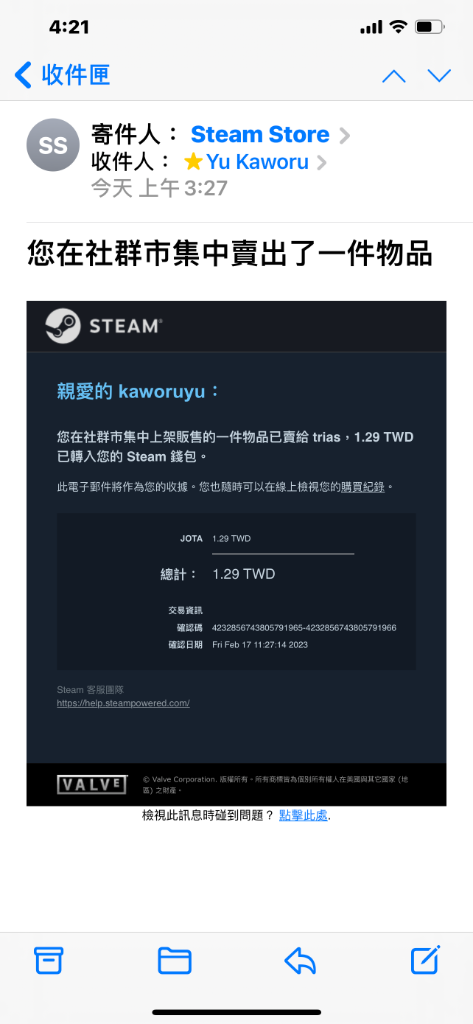Tap recipient name Yu Kaworu
The height and width of the screenshot is (1024, 473).
tap(257, 162)
